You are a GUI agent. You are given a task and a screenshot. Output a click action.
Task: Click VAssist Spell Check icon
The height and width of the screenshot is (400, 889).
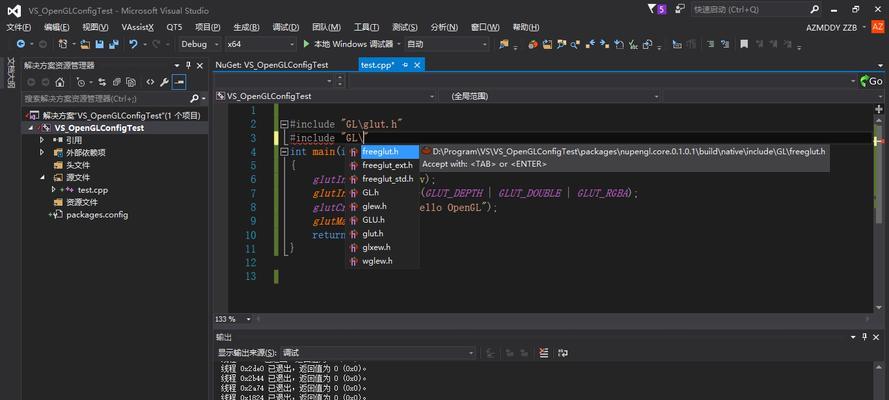pyautogui.click(x=633, y=44)
